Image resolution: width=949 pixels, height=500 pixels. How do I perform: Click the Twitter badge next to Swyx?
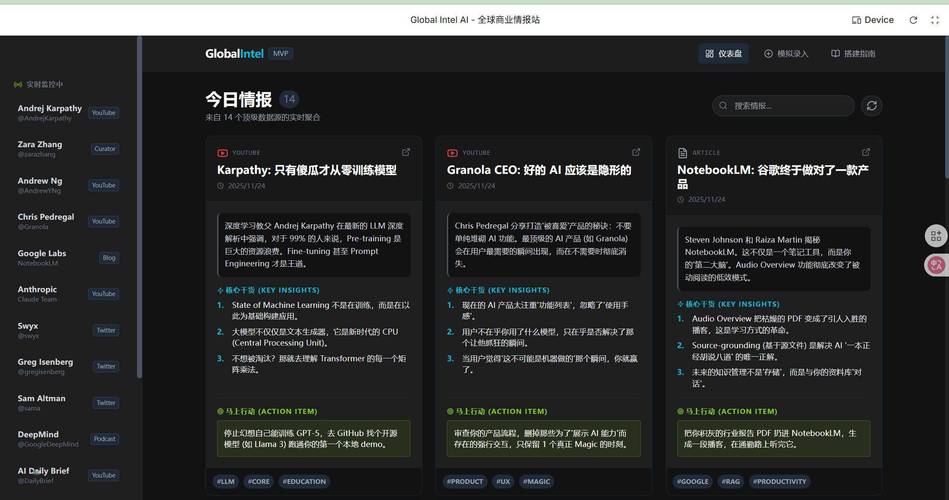click(106, 331)
